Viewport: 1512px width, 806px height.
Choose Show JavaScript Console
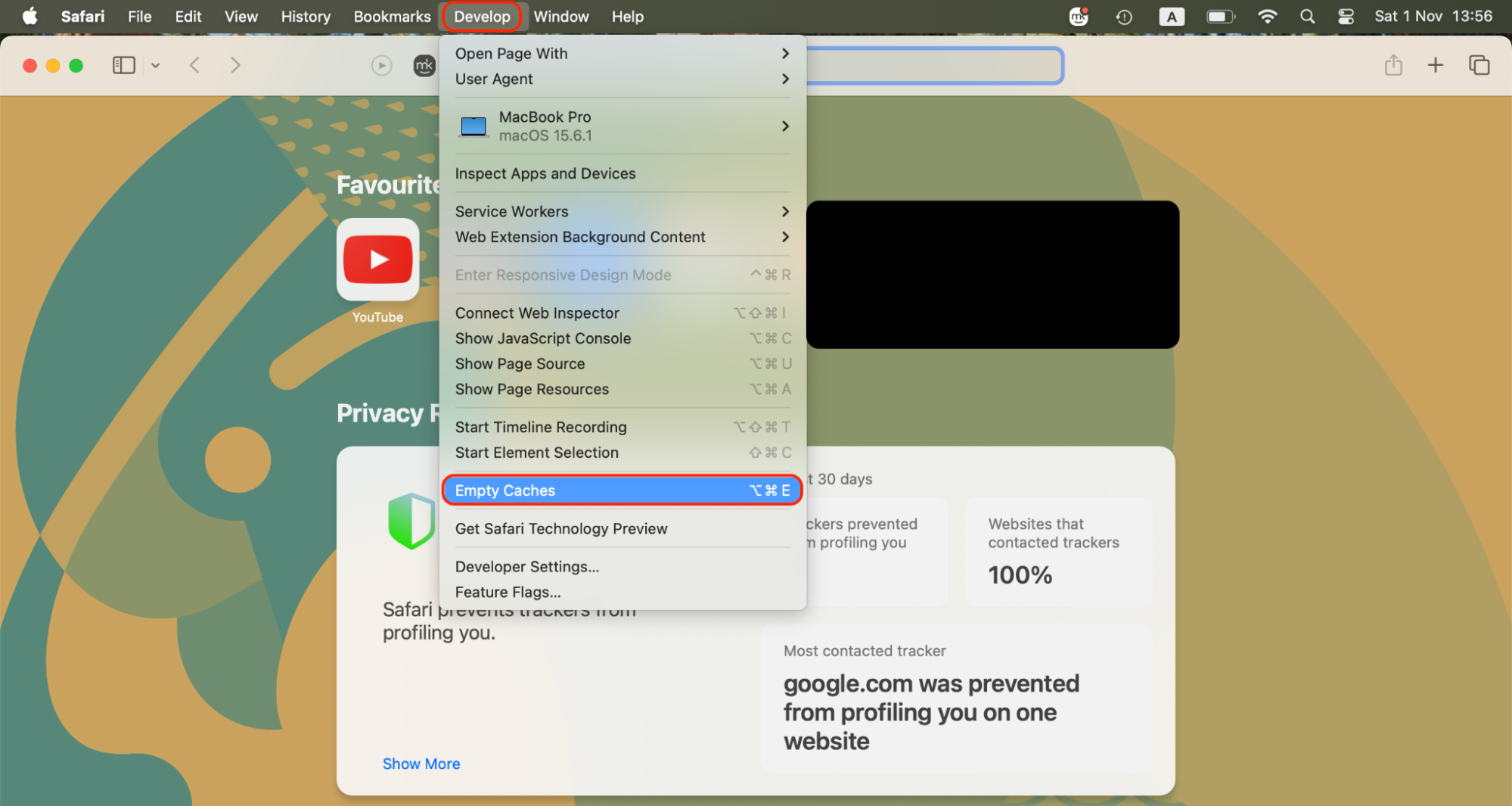click(543, 338)
